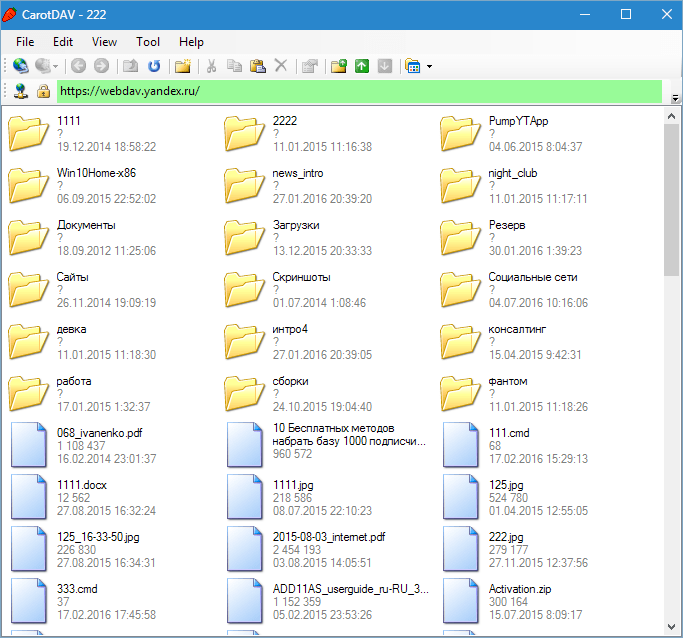Open the Edit menu
The height and width of the screenshot is (638, 683).
(x=63, y=42)
